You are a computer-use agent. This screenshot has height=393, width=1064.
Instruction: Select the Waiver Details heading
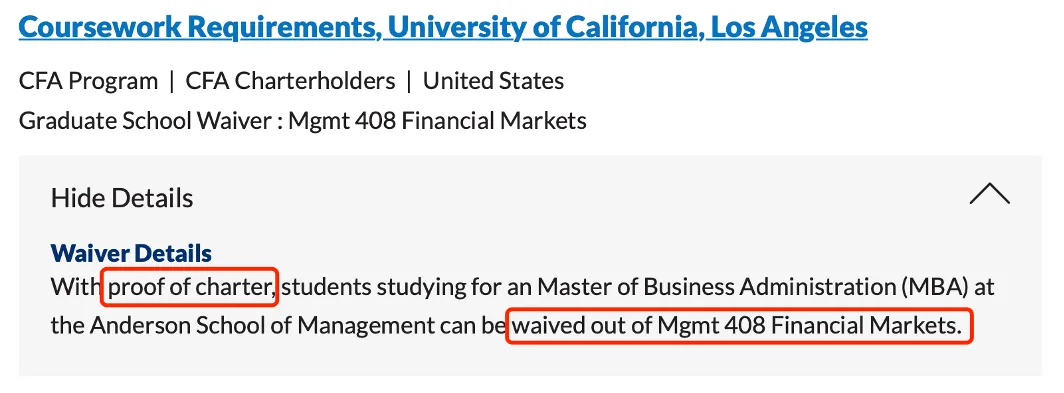131,253
